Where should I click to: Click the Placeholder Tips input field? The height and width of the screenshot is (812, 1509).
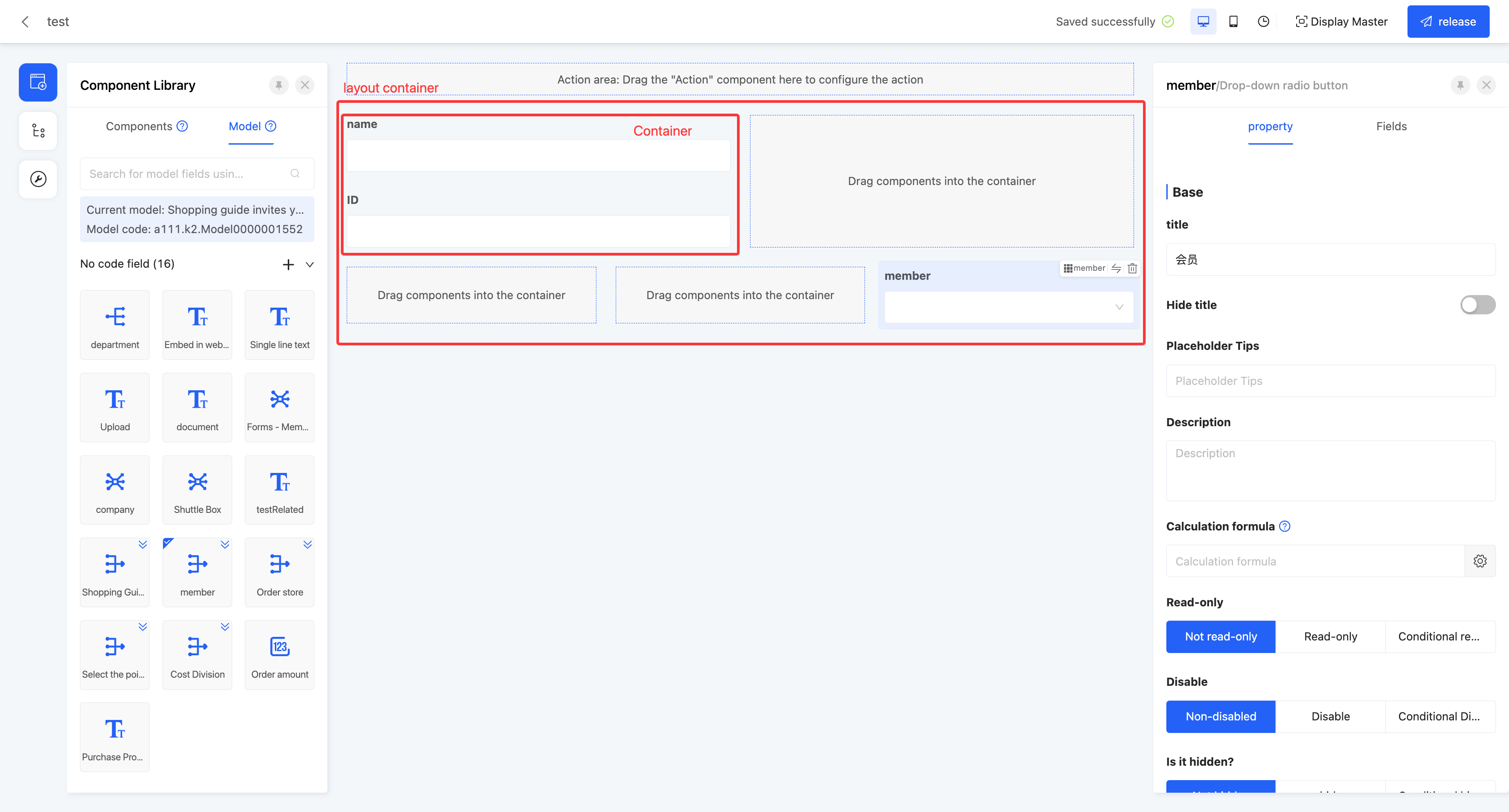click(1330, 381)
